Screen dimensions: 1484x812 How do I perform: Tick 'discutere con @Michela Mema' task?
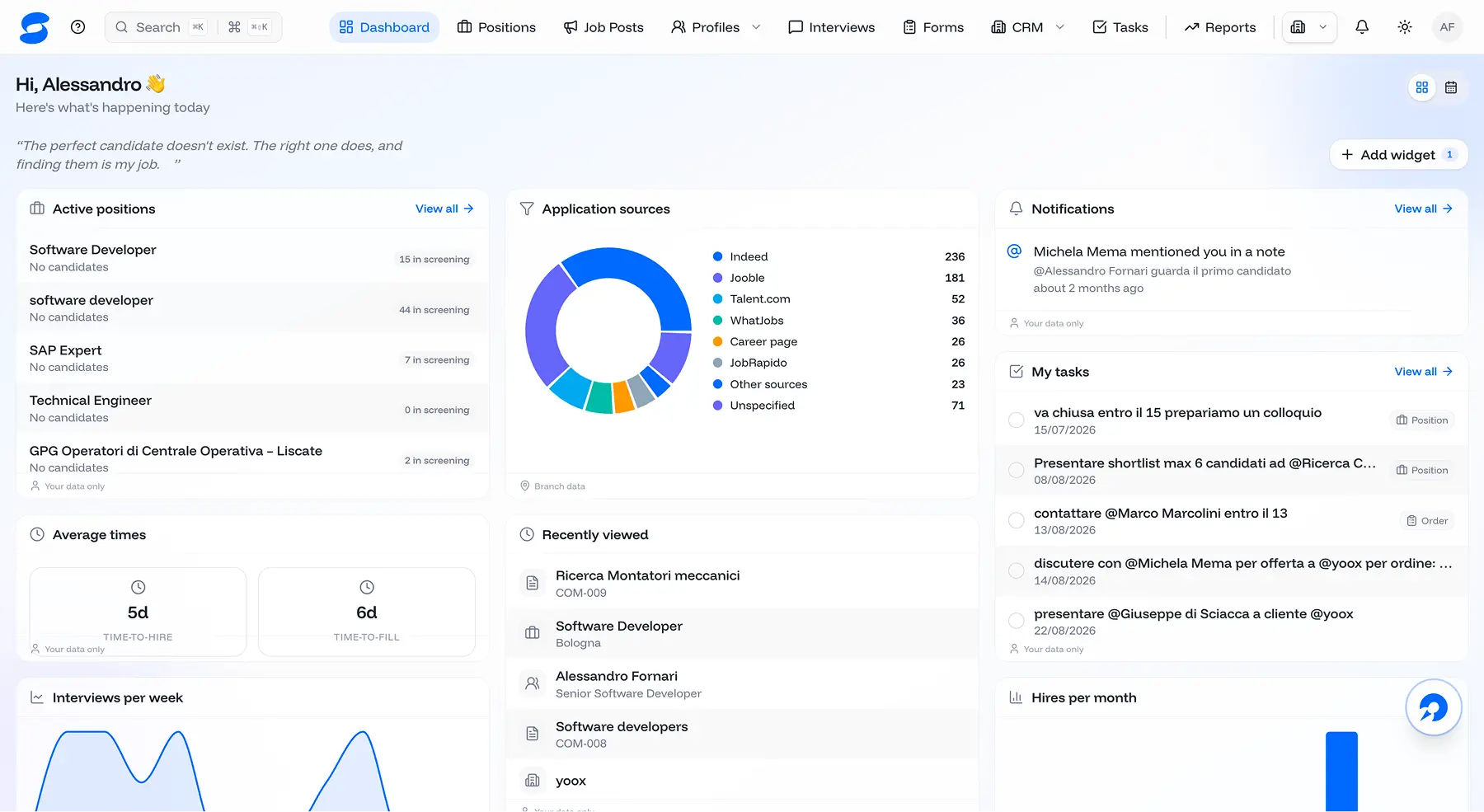(x=1017, y=571)
